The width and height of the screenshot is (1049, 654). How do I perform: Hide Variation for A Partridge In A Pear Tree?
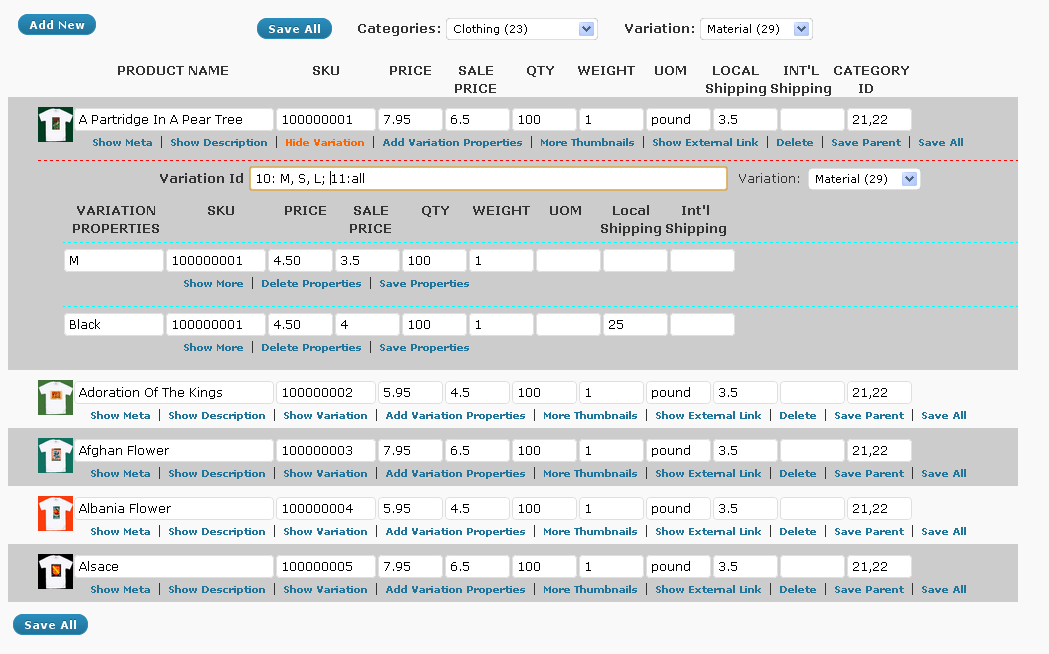[324, 142]
